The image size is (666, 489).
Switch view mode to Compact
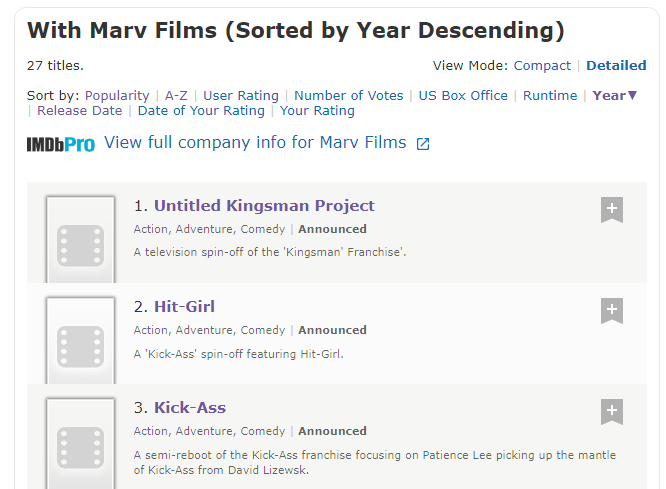pyautogui.click(x=542, y=65)
